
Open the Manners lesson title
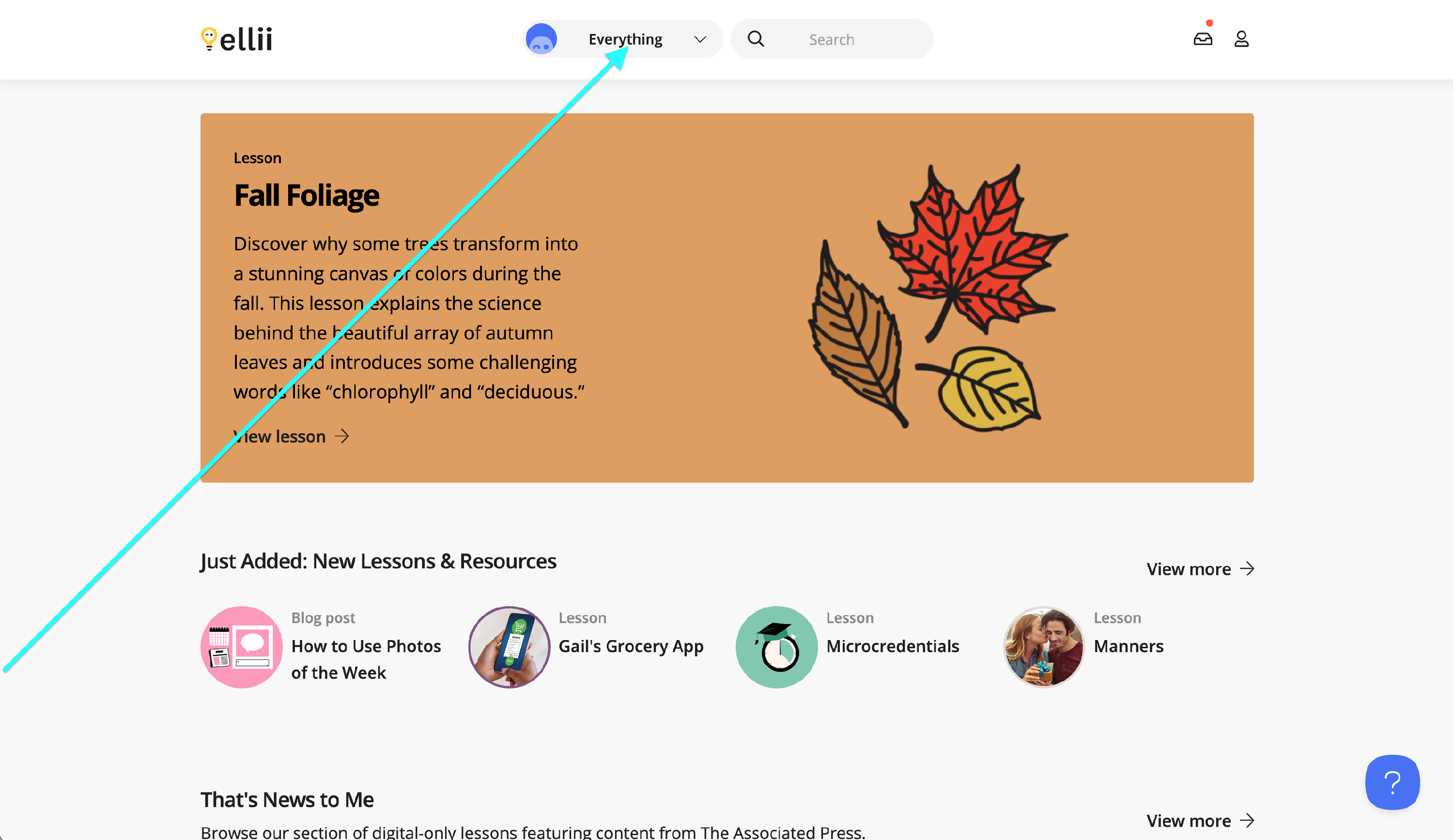click(x=1128, y=646)
